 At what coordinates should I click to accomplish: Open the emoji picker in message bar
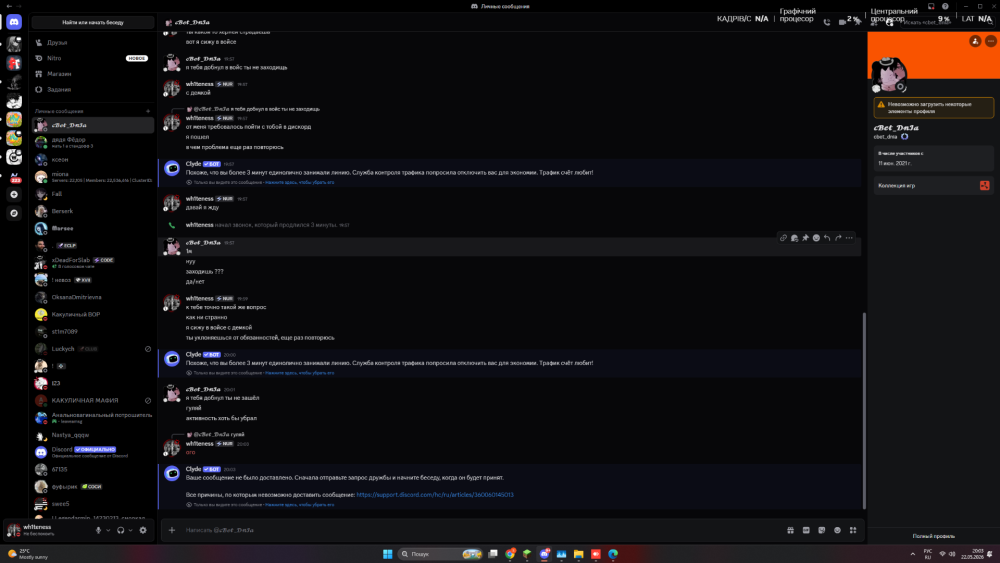[x=837, y=530]
